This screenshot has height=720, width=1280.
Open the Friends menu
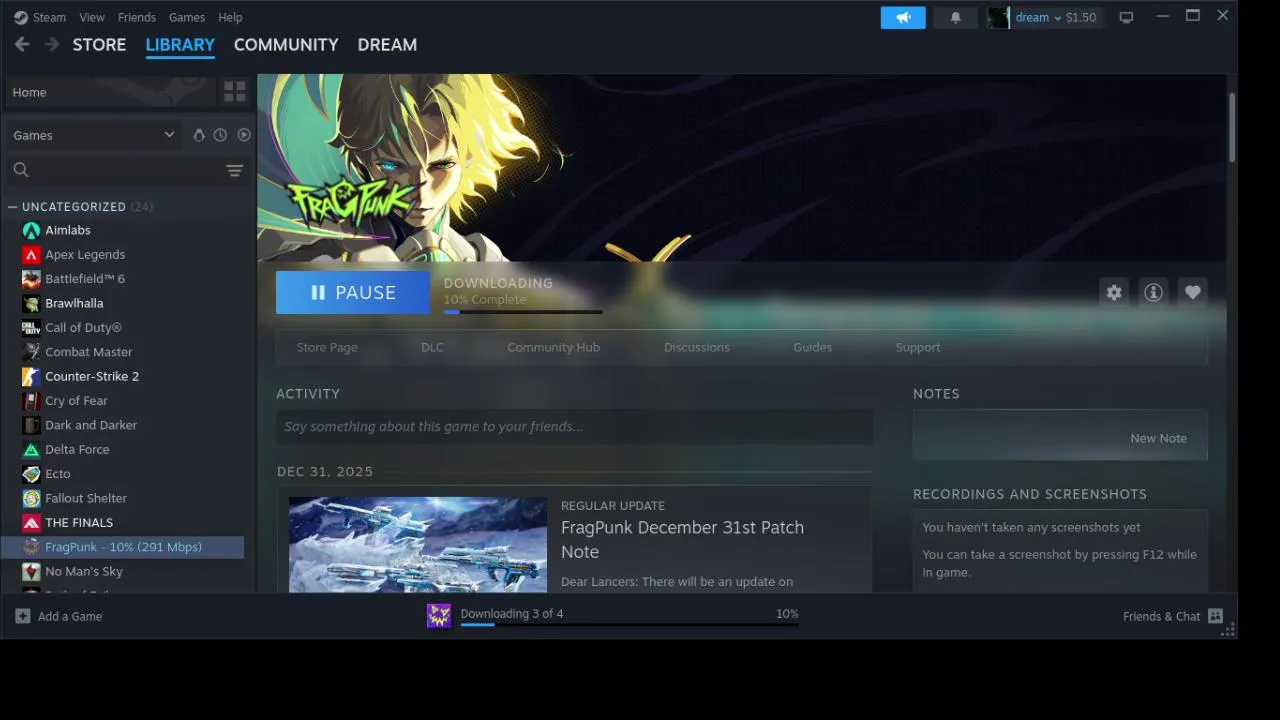point(137,17)
